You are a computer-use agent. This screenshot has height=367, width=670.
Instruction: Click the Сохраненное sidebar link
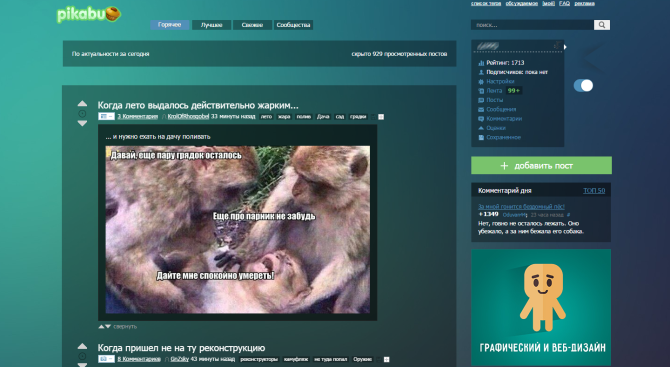pos(503,138)
